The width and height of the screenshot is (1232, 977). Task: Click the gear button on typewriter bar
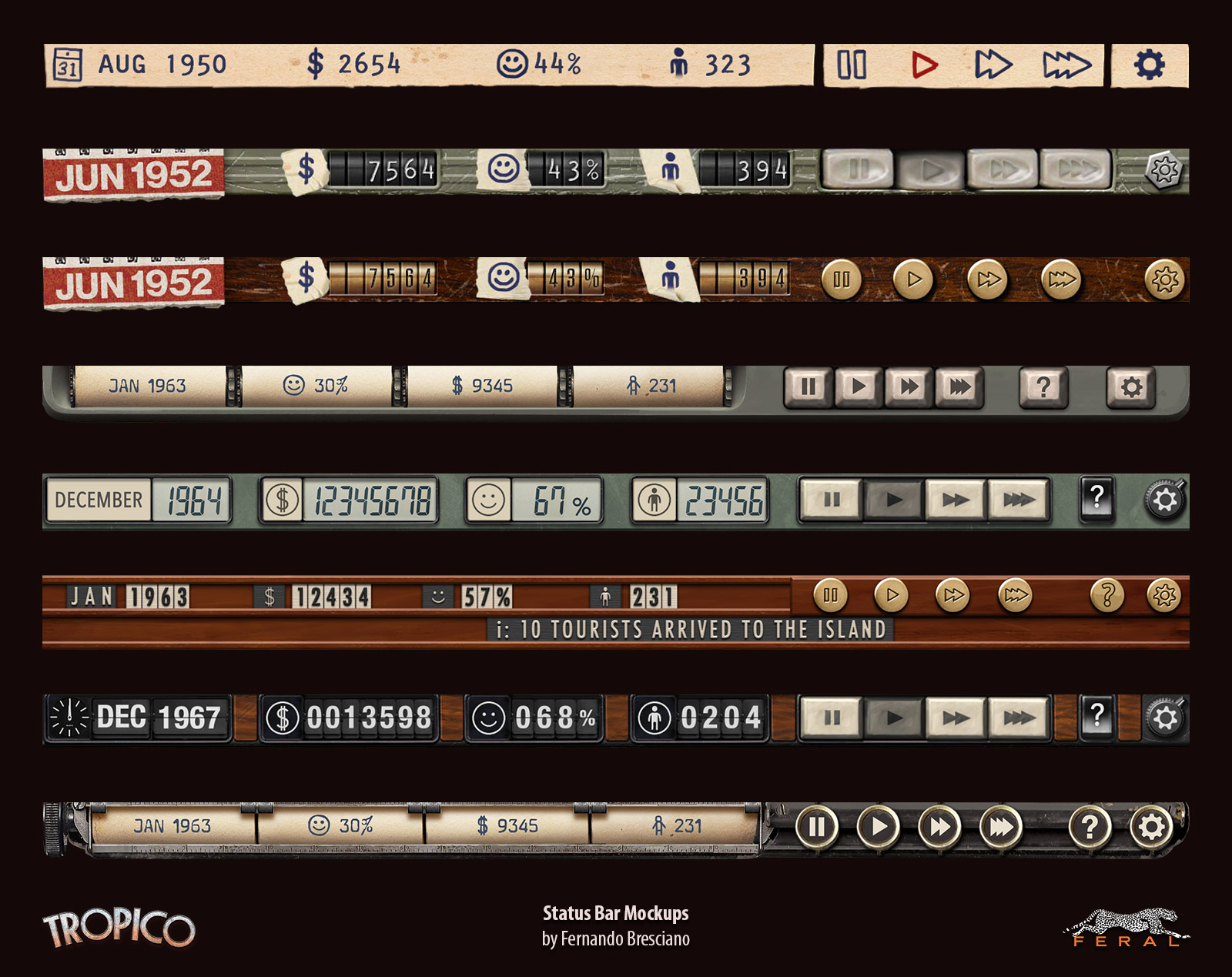[1152, 828]
